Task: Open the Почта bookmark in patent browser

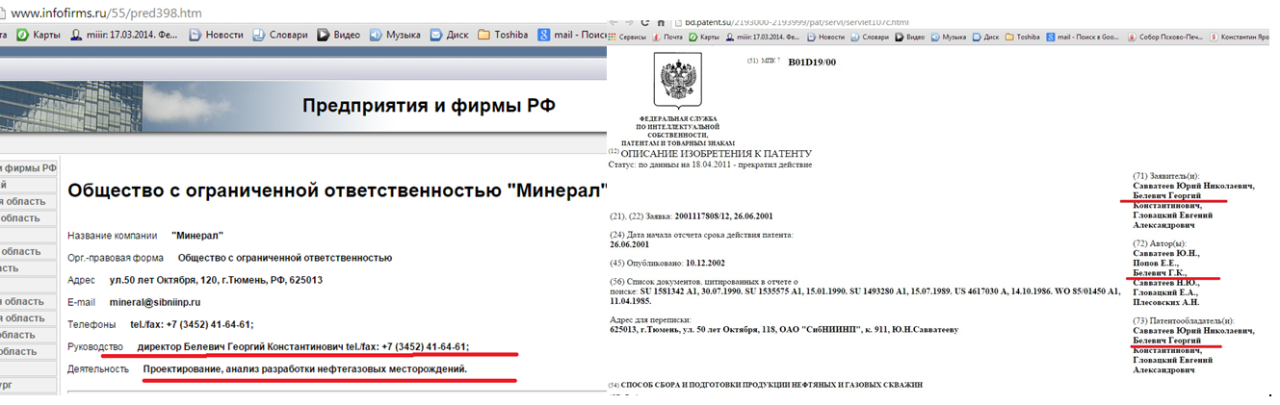Action: pyautogui.click(x=667, y=36)
